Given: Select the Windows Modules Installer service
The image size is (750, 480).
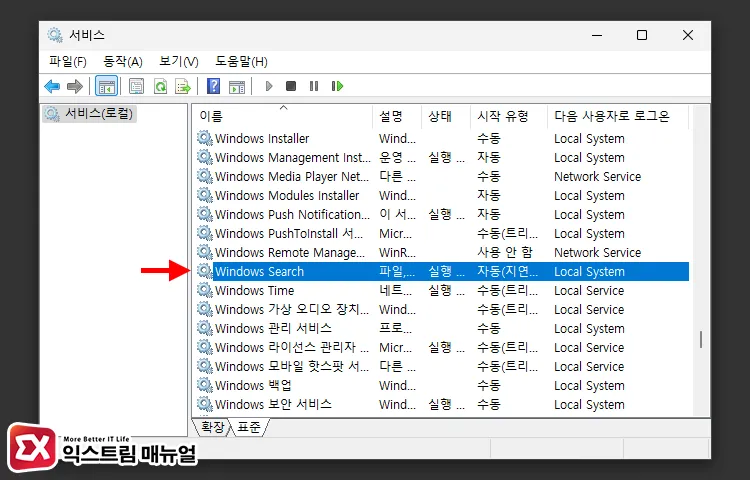Looking at the screenshot, I should pyautogui.click(x=442, y=195).
